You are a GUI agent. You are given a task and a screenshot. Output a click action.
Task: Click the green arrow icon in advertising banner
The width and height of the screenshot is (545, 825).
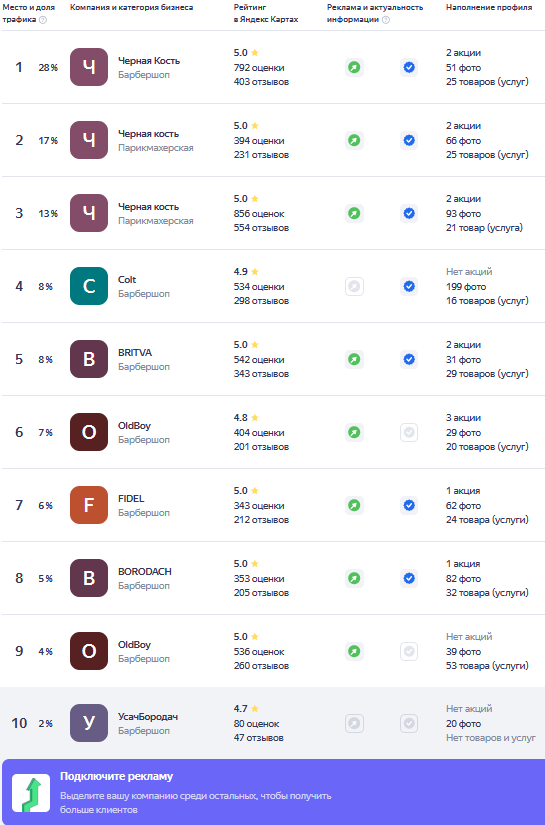[31, 793]
